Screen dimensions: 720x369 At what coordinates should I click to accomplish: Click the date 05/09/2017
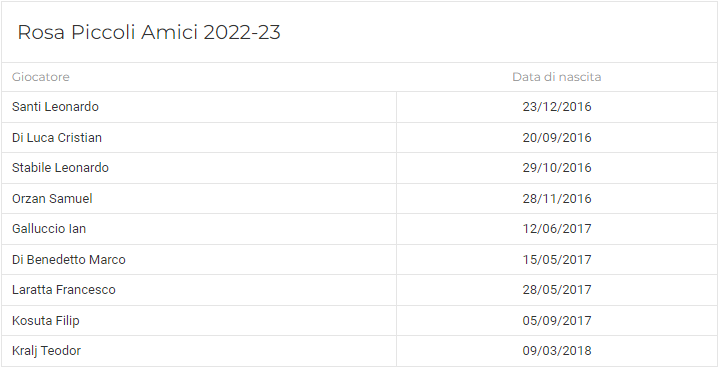[x=557, y=320]
